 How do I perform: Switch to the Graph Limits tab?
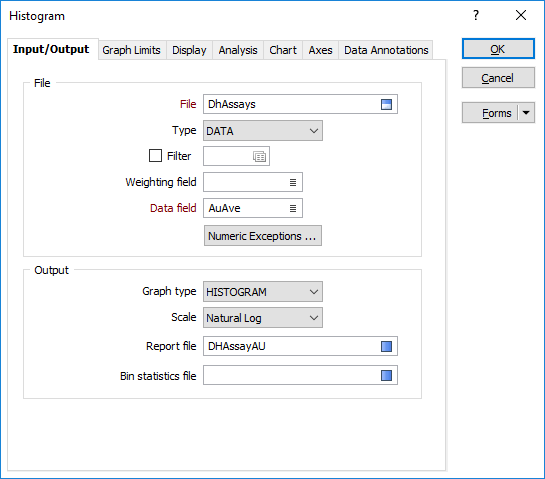(131, 50)
